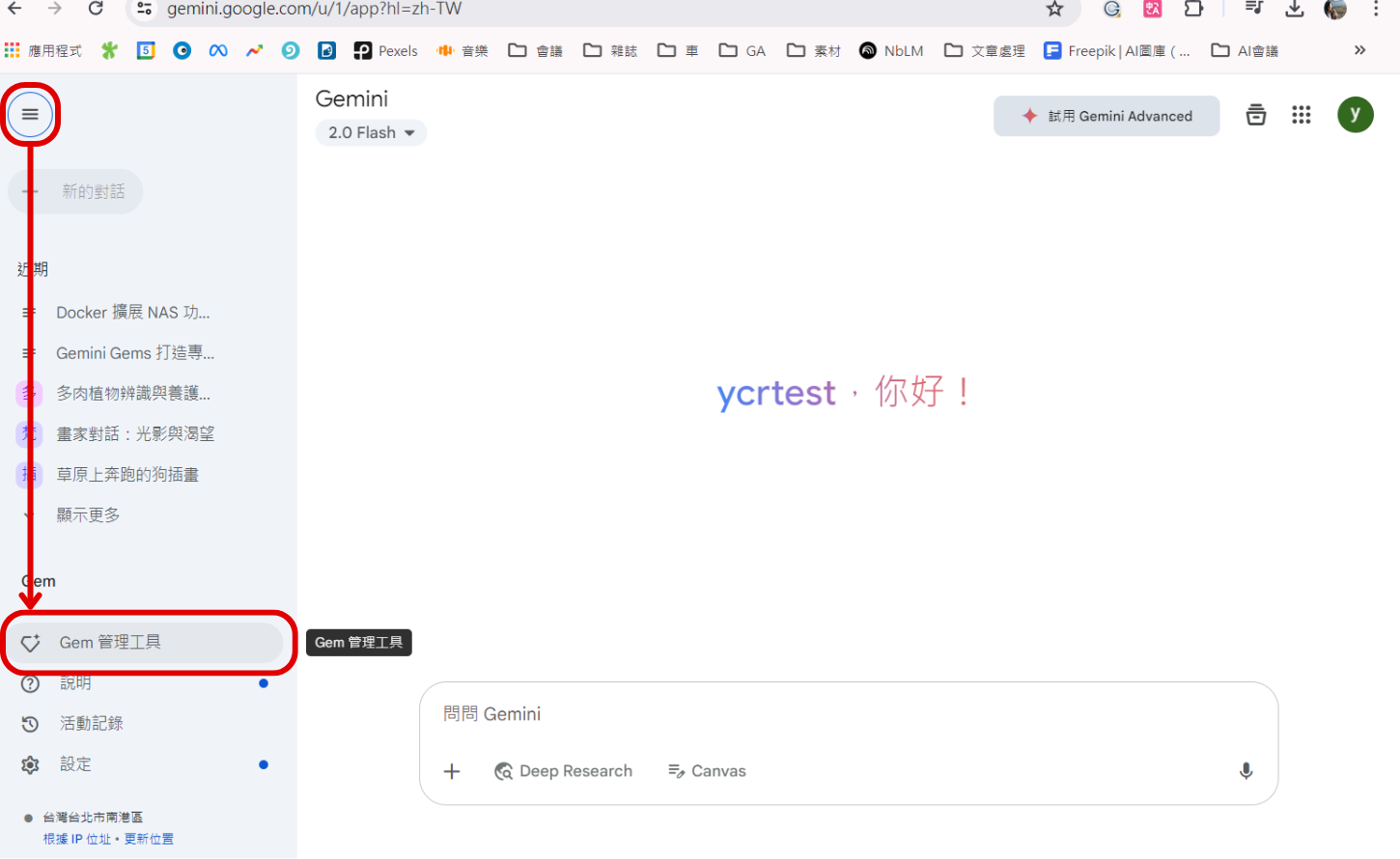This screenshot has height=859, width=1400.
Task: Open the Chrome profile picture
Action: pos(1335,9)
